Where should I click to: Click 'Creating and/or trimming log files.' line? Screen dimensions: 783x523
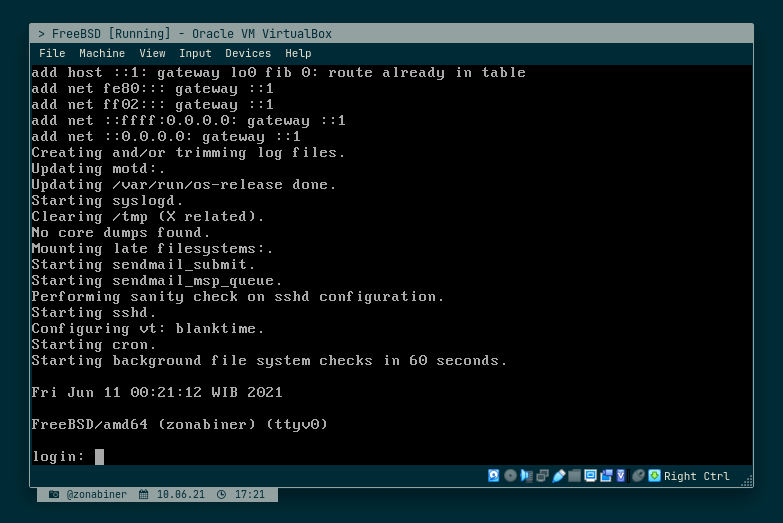(188, 153)
